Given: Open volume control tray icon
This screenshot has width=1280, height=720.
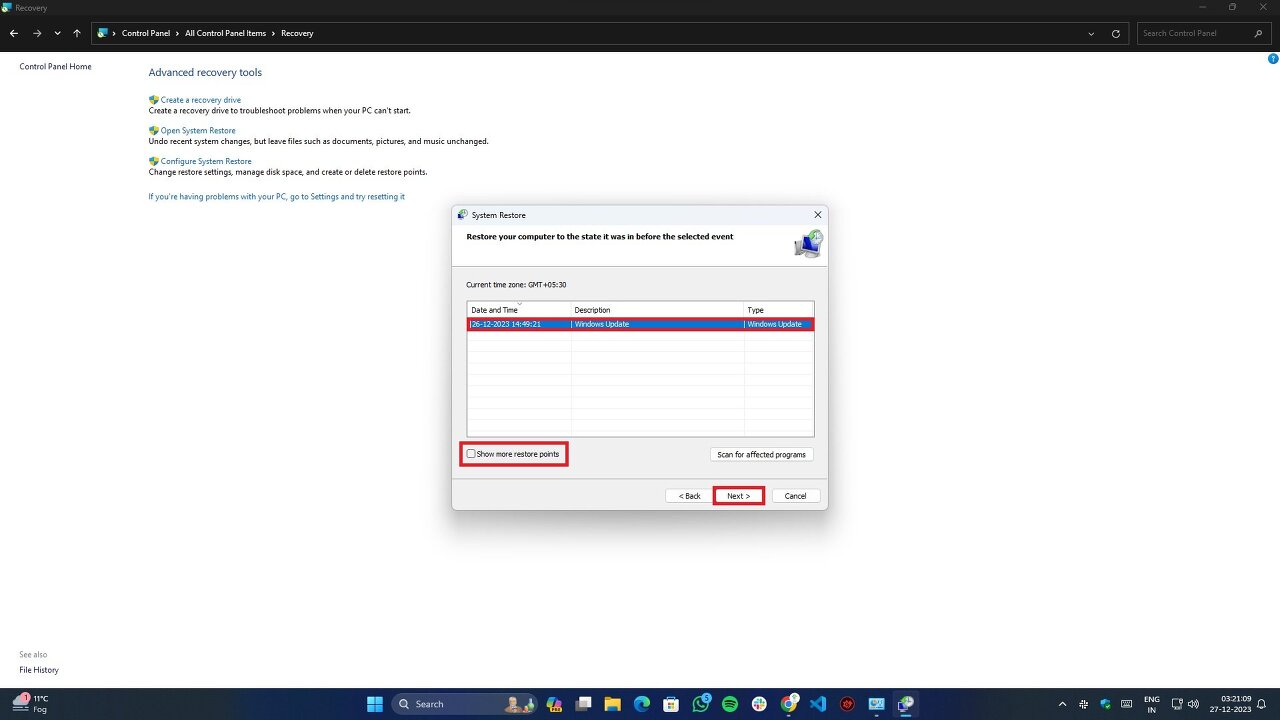Looking at the screenshot, I should (1193, 704).
